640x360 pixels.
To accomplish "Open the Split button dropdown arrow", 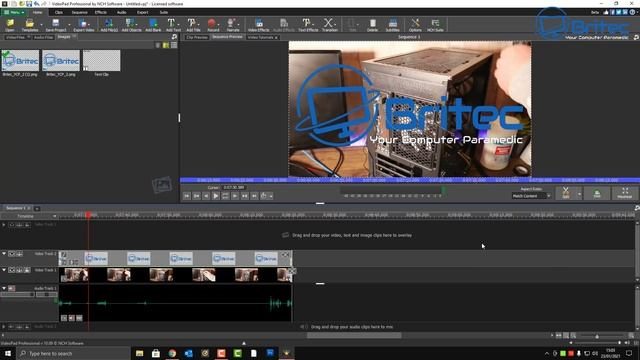I will point(579,193).
